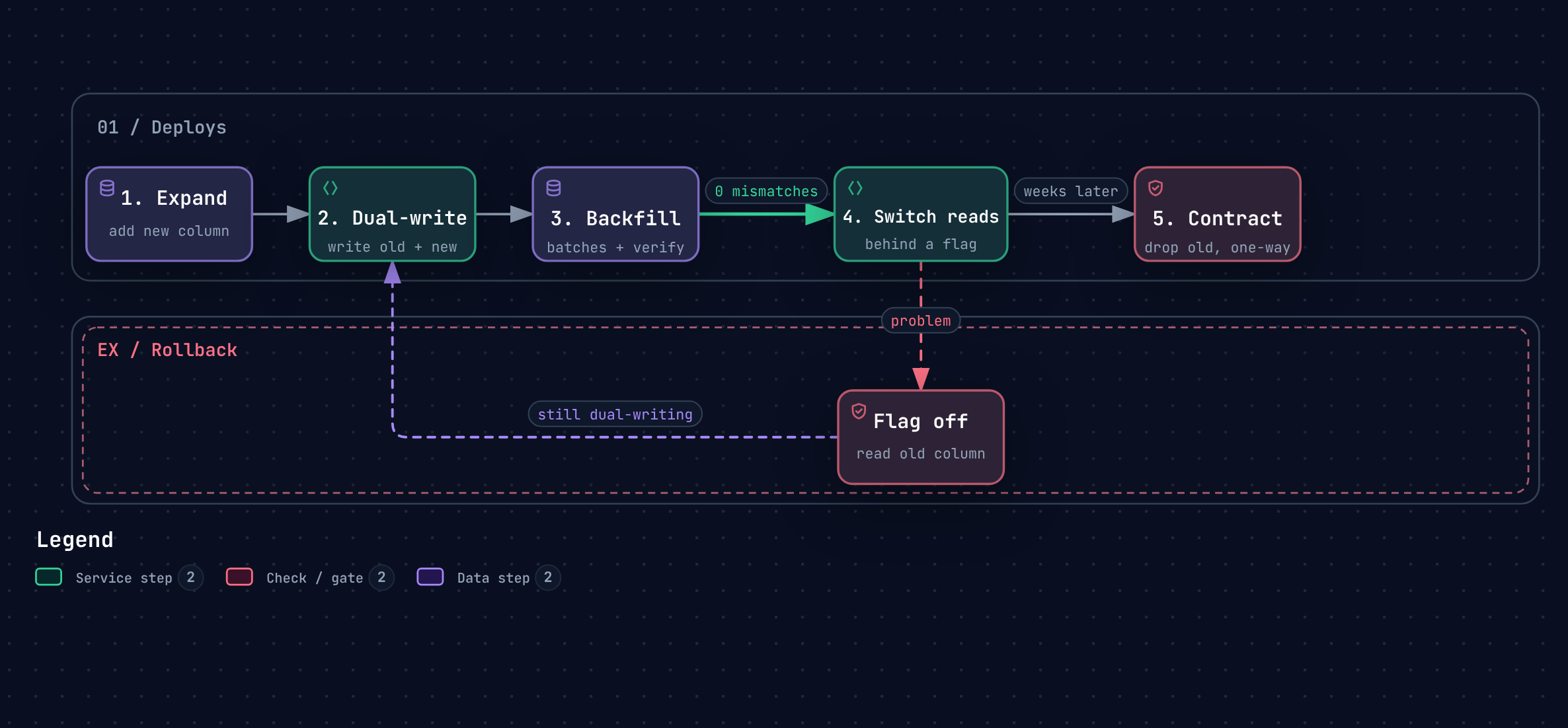Click the 'Check / gate' legend label
The width and height of the screenshot is (1568, 728).
click(x=315, y=578)
